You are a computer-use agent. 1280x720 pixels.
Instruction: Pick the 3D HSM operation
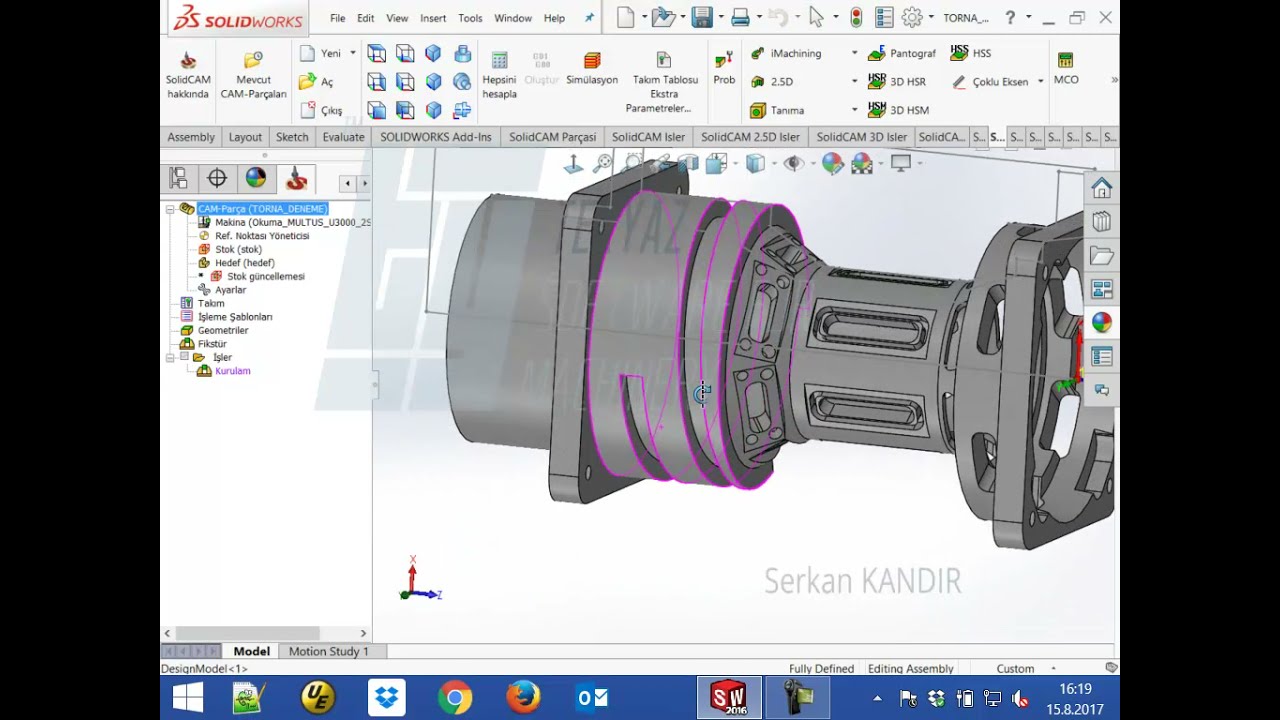point(898,109)
